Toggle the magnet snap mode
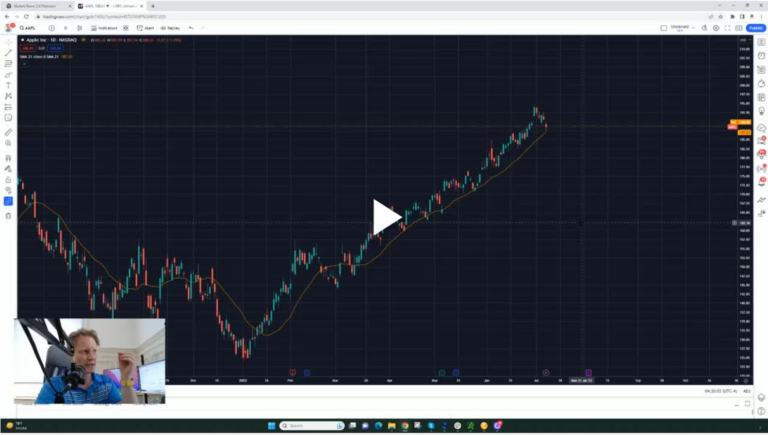768x435 pixels. tap(8, 158)
